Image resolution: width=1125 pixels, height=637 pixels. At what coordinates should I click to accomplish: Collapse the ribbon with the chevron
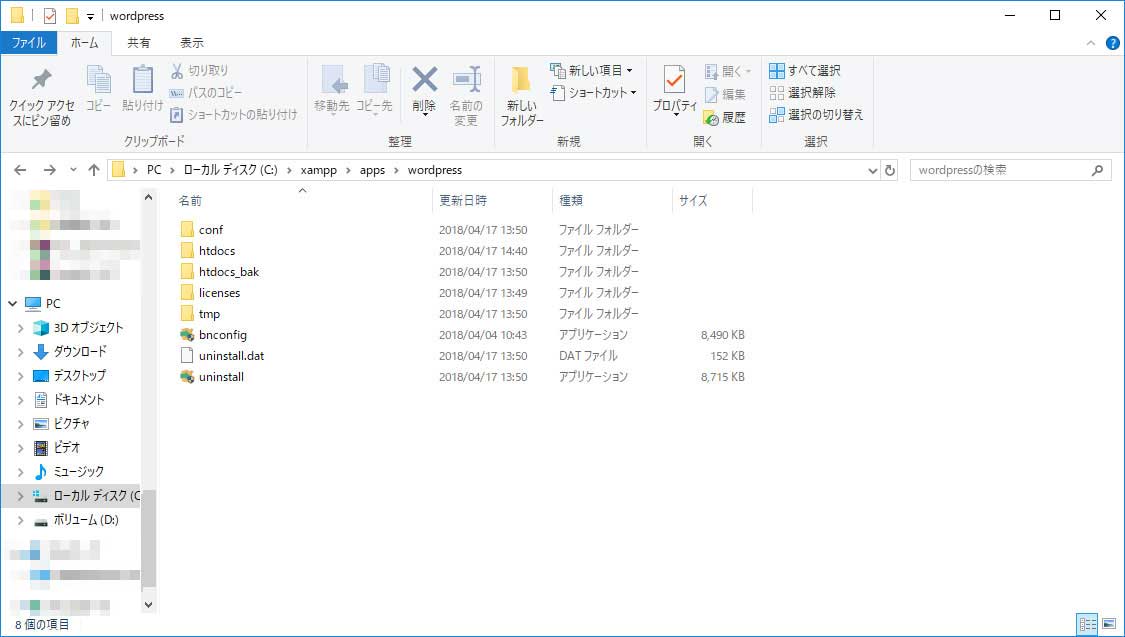click(1091, 43)
